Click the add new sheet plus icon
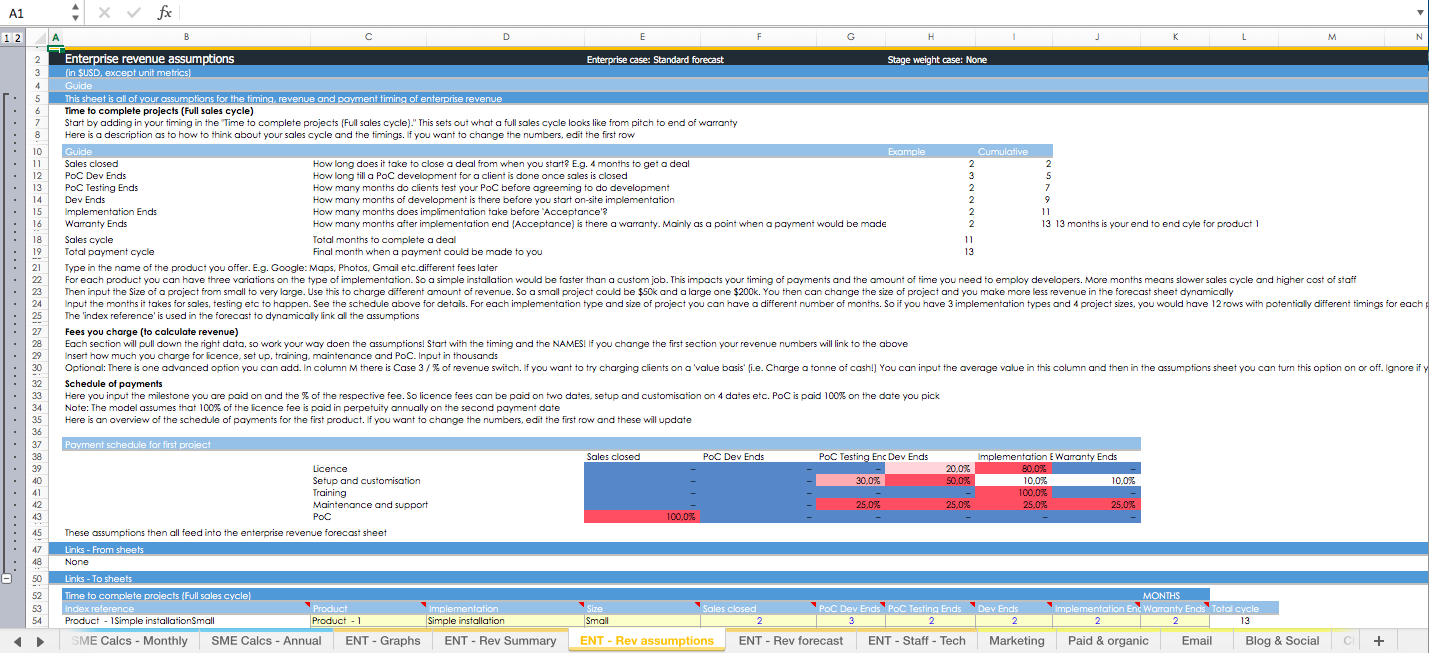This screenshot has width=1429, height=653. pyautogui.click(x=1378, y=641)
